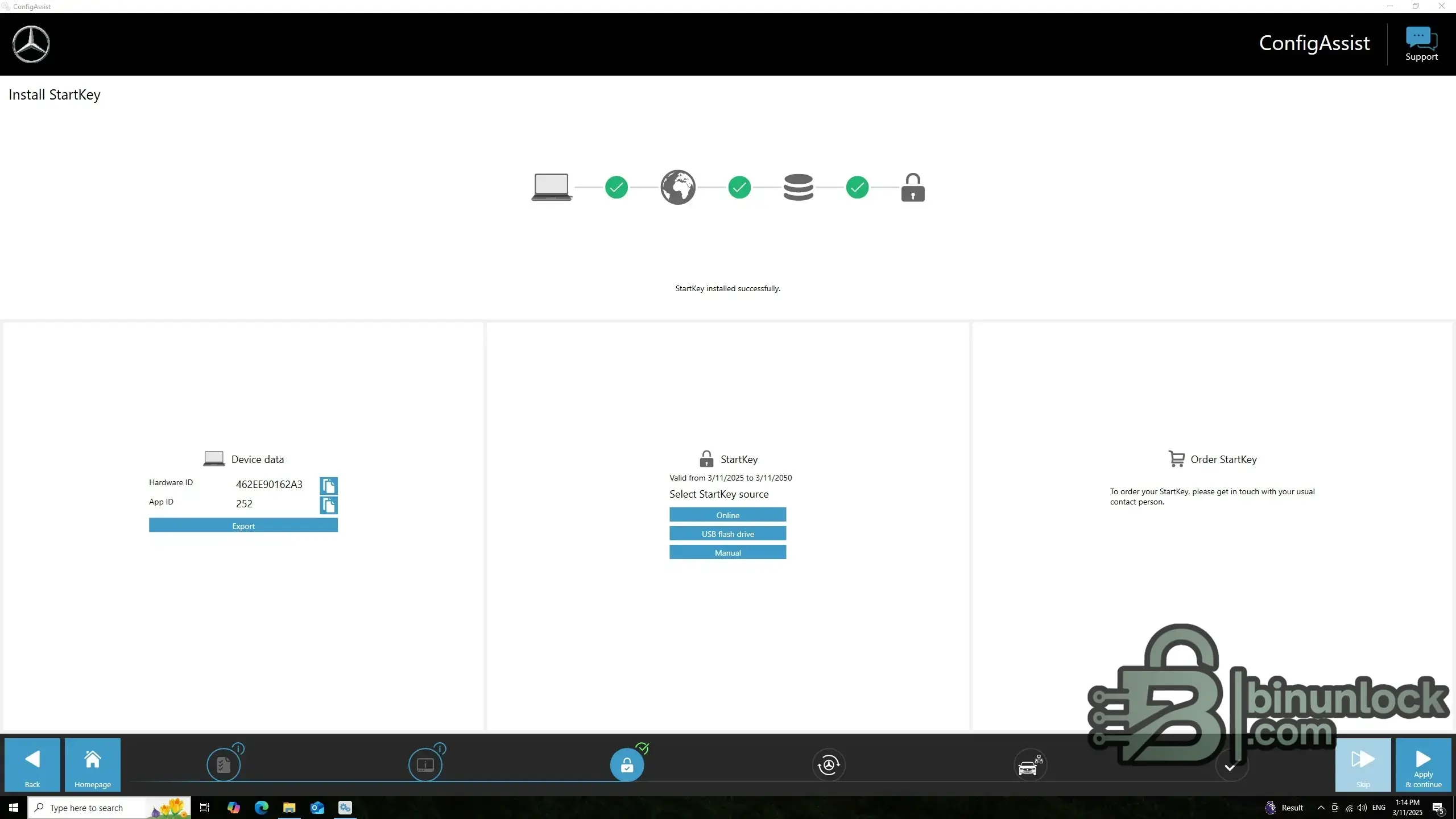The width and height of the screenshot is (1456, 819).
Task: Click the database stack icon in progress chain
Action: click(x=799, y=187)
